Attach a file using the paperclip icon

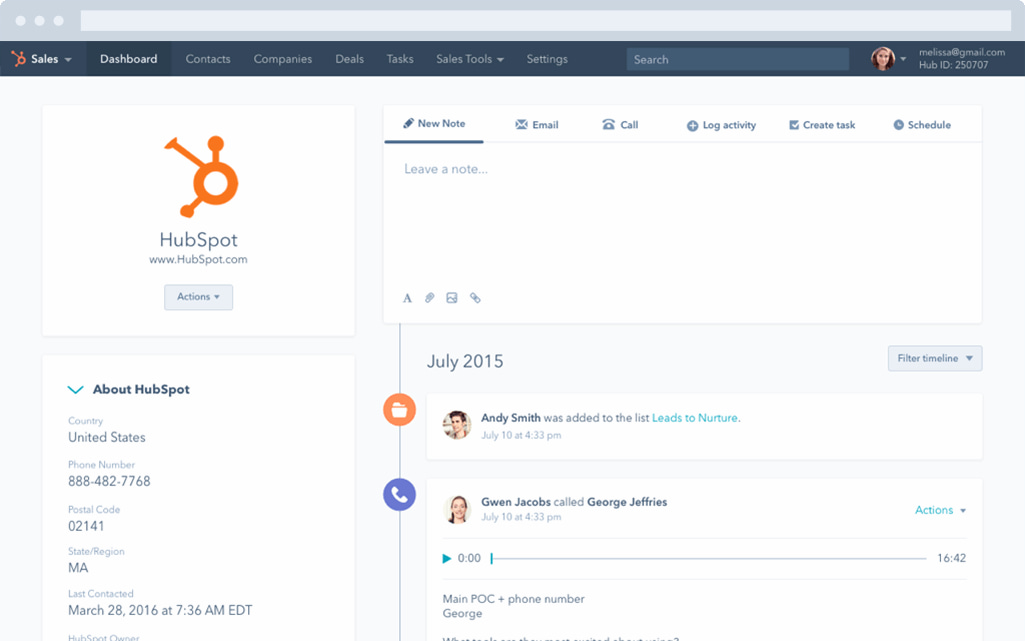(x=430, y=298)
